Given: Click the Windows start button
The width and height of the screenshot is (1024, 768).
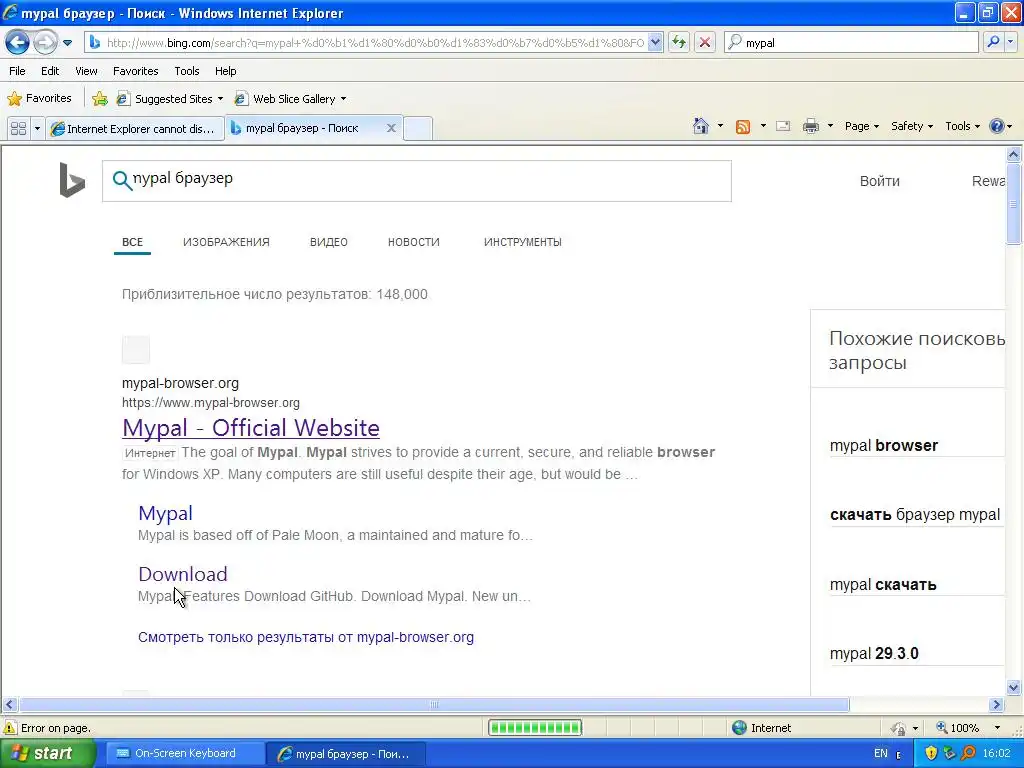Looking at the screenshot, I should [47, 754].
